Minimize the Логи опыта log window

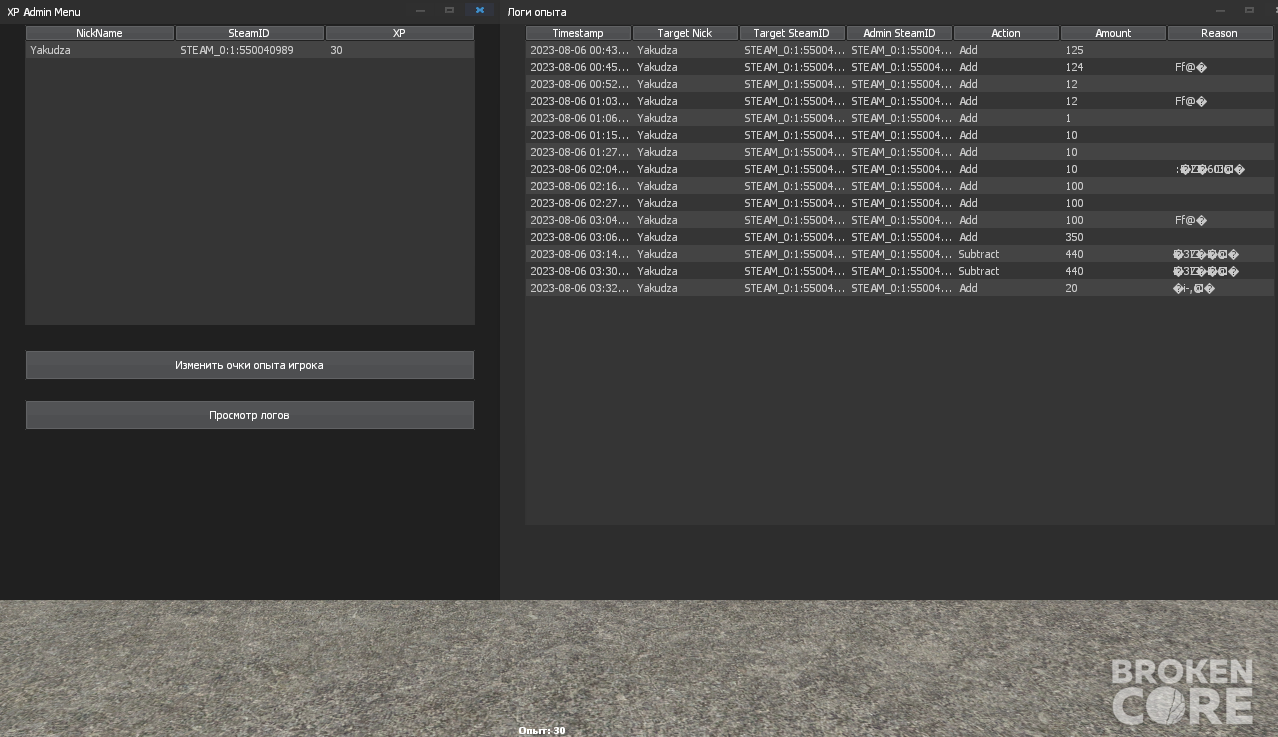pyautogui.click(x=1220, y=10)
